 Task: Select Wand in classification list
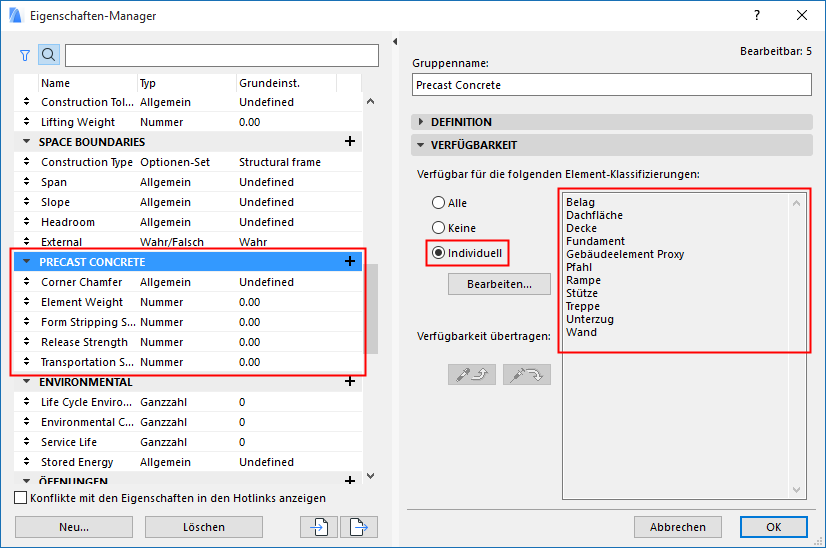(x=581, y=332)
